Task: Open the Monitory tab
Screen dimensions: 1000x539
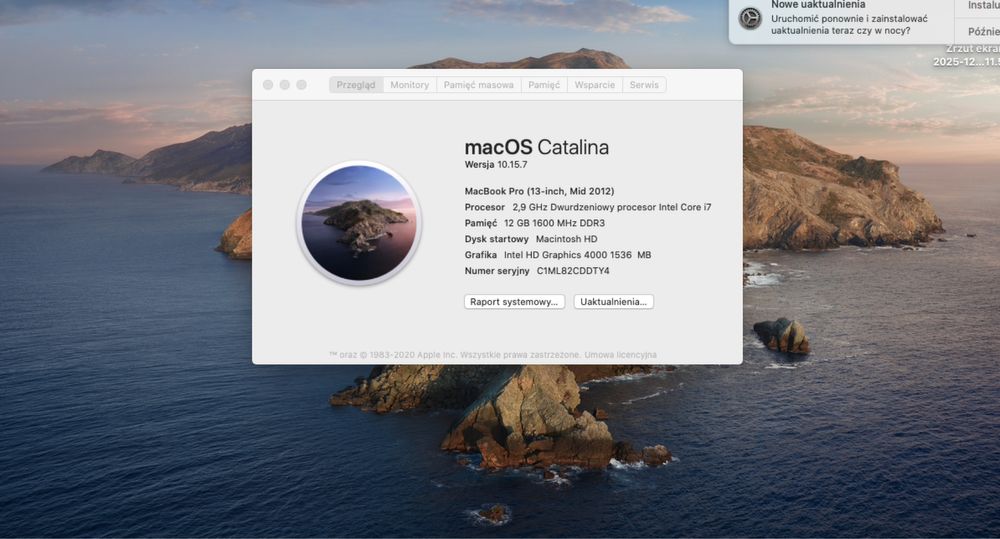Action: point(409,85)
